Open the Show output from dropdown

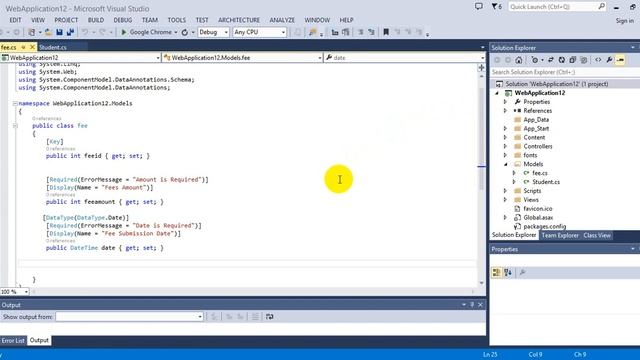click(x=129, y=317)
